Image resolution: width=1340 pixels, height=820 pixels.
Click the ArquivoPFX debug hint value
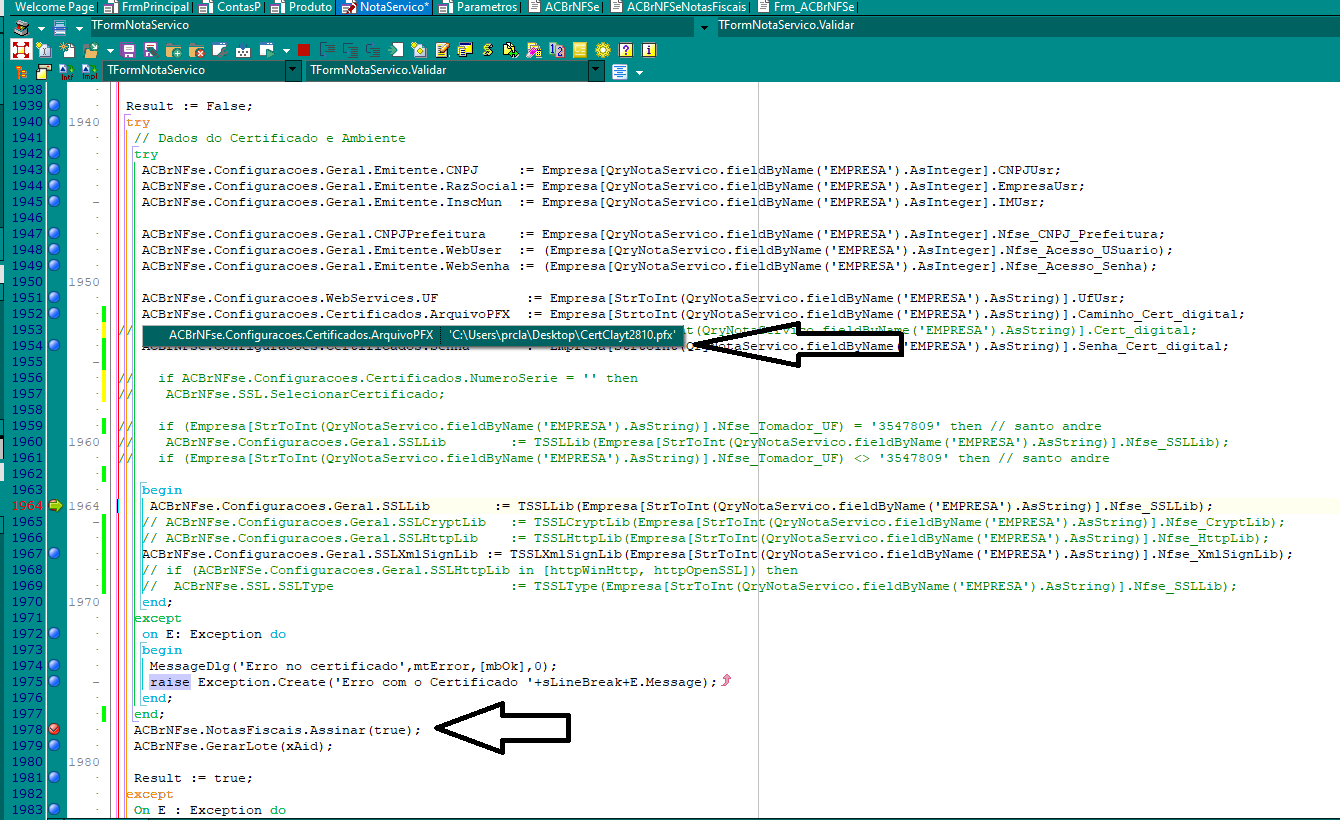coord(562,335)
